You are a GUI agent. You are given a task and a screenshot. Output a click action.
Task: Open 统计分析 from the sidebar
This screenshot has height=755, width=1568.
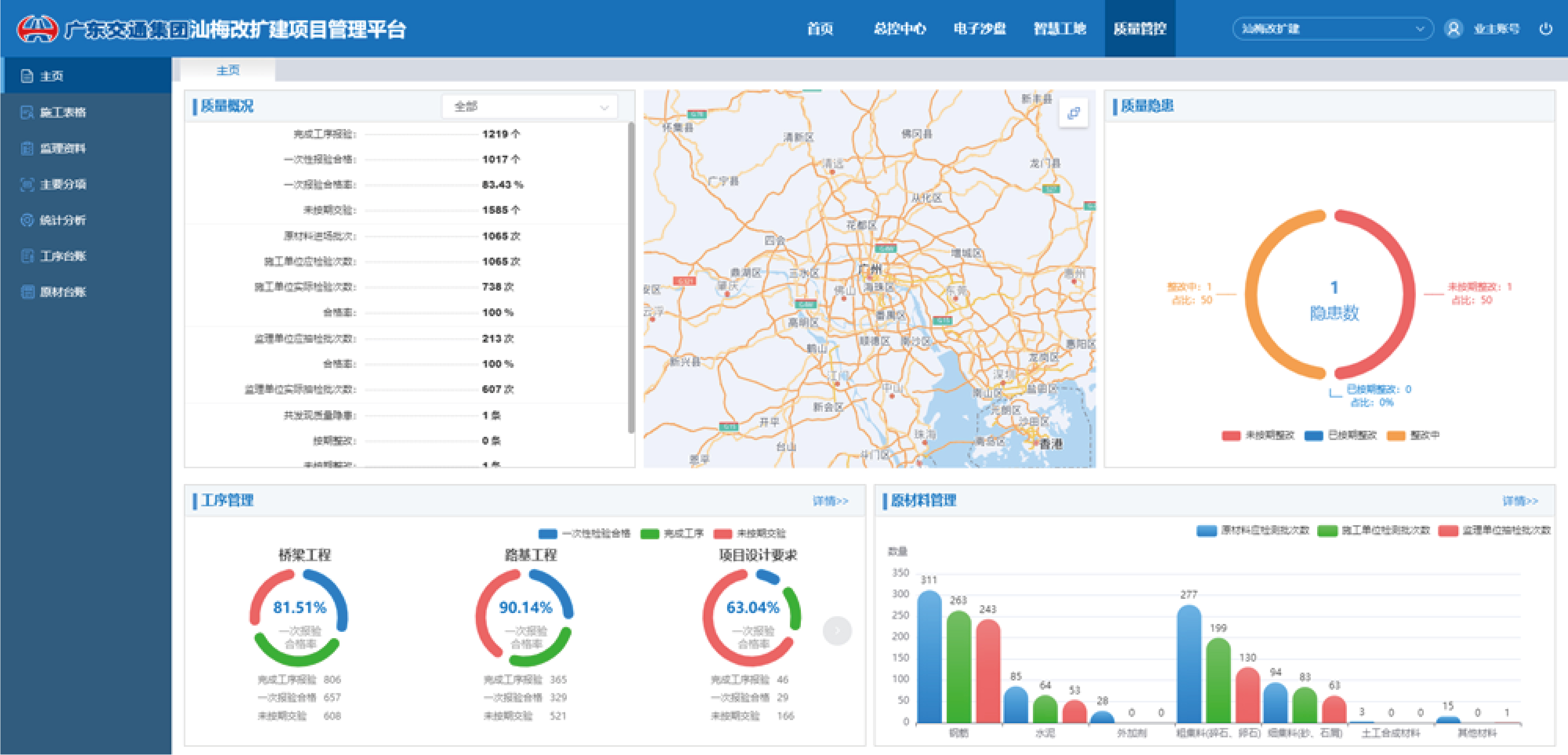coord(63,220)
